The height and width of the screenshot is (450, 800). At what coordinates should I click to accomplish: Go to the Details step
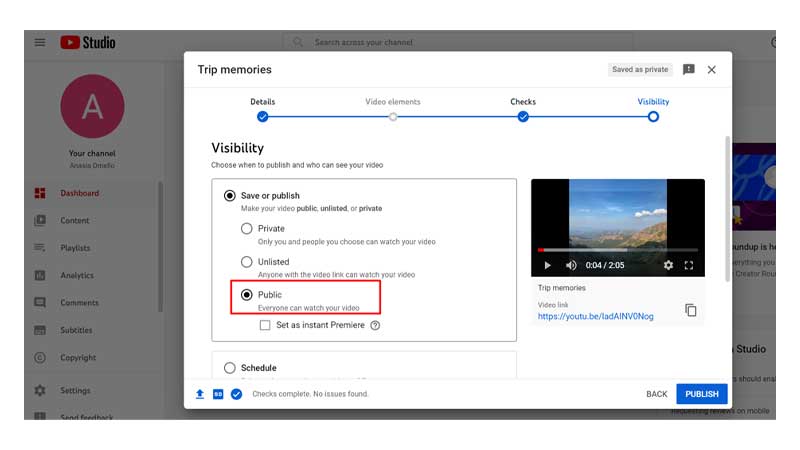pos(262,116)
